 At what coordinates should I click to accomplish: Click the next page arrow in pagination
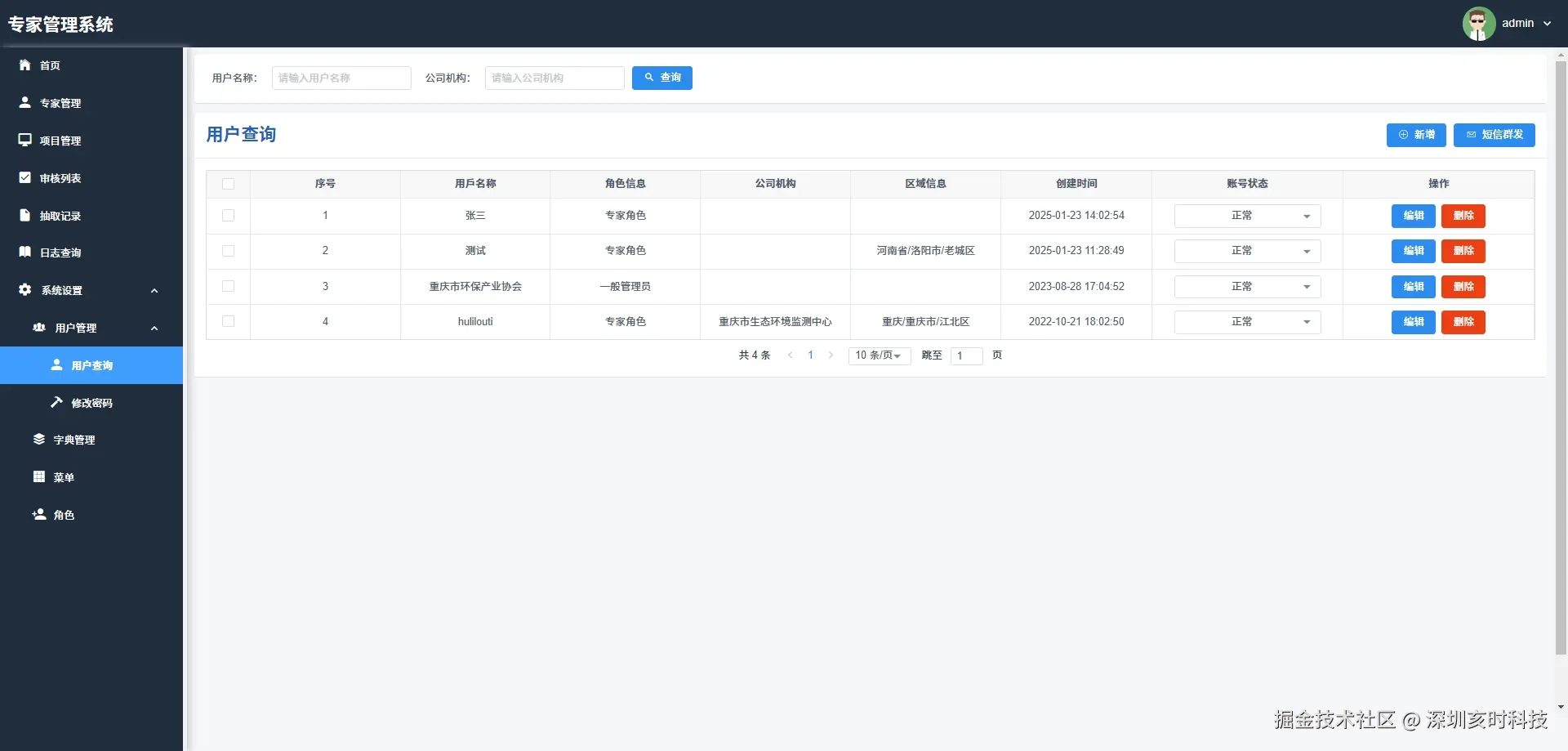coord(831,355)
